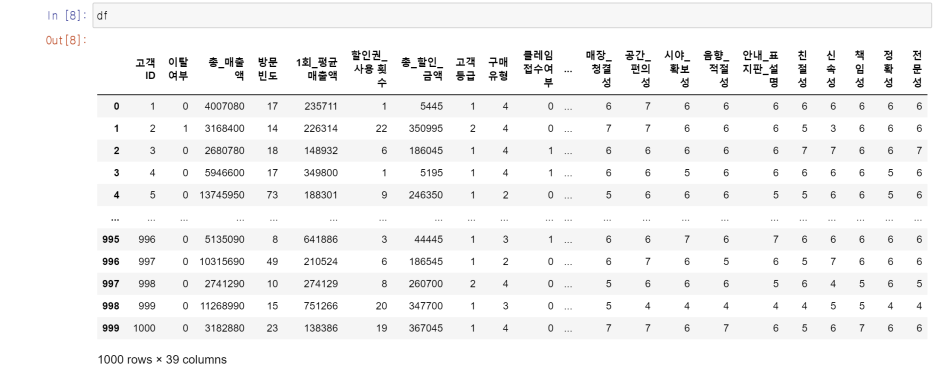
Task: Click the 할인권_사용 횟수 column header
Action: pos(370,70)
